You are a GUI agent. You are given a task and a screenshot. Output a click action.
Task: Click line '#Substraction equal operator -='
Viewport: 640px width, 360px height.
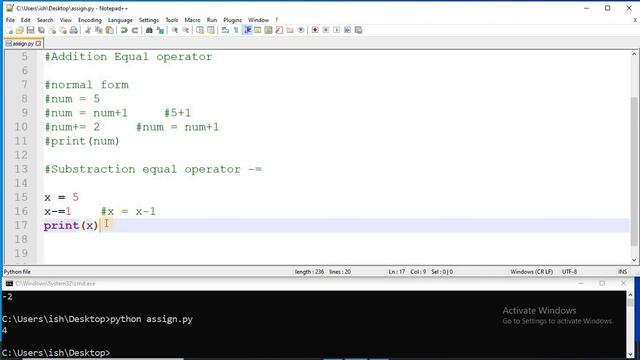pos(153,169)
